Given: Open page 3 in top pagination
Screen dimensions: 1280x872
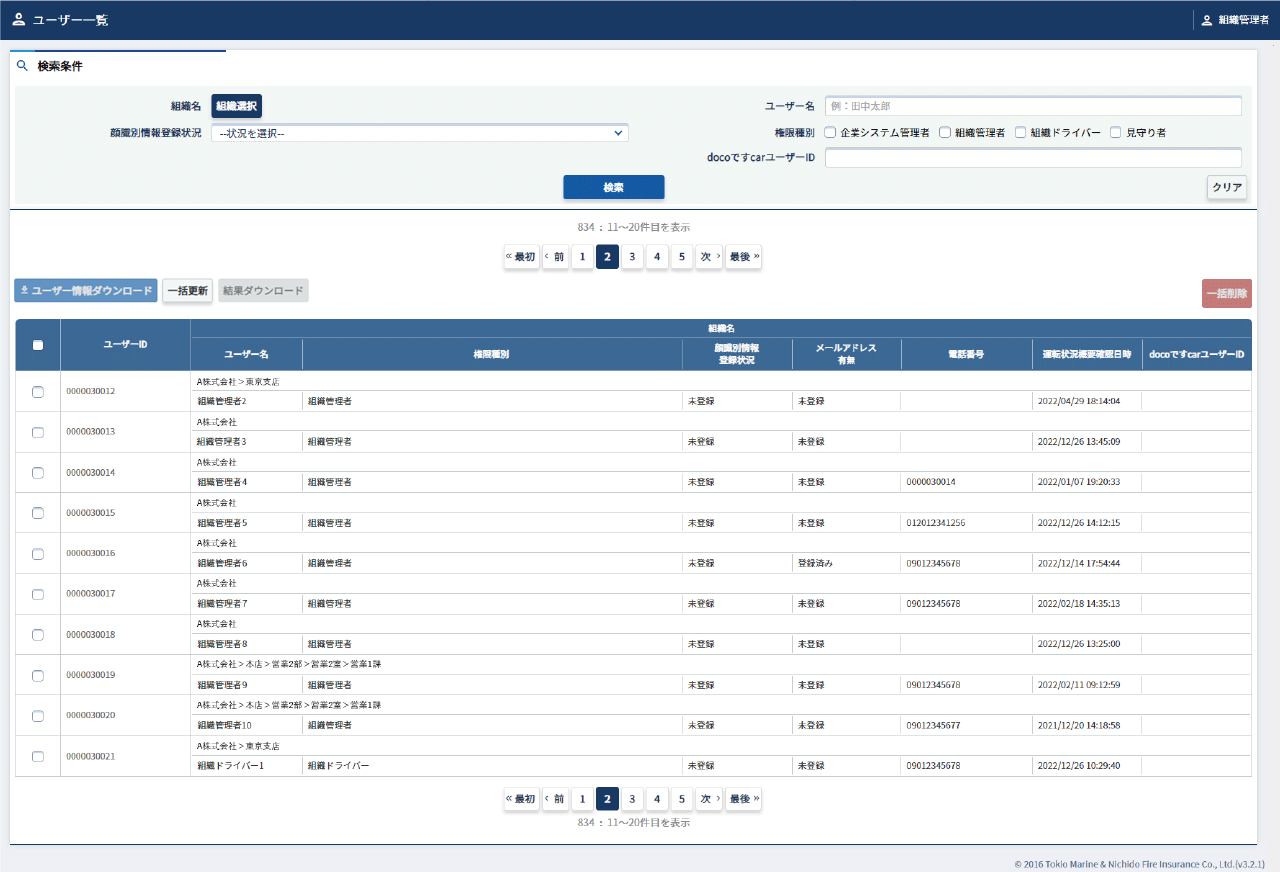Looking at the screenshot, I should [632, 257].
